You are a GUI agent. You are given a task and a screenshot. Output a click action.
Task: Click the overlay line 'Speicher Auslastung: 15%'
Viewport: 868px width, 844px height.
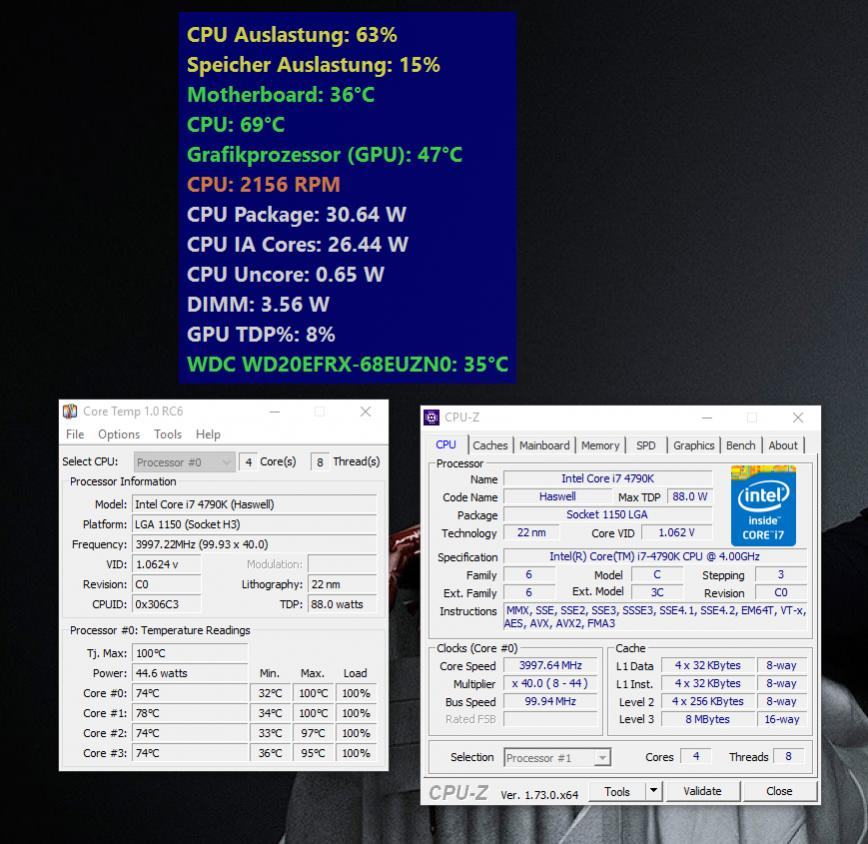(313, 65)
